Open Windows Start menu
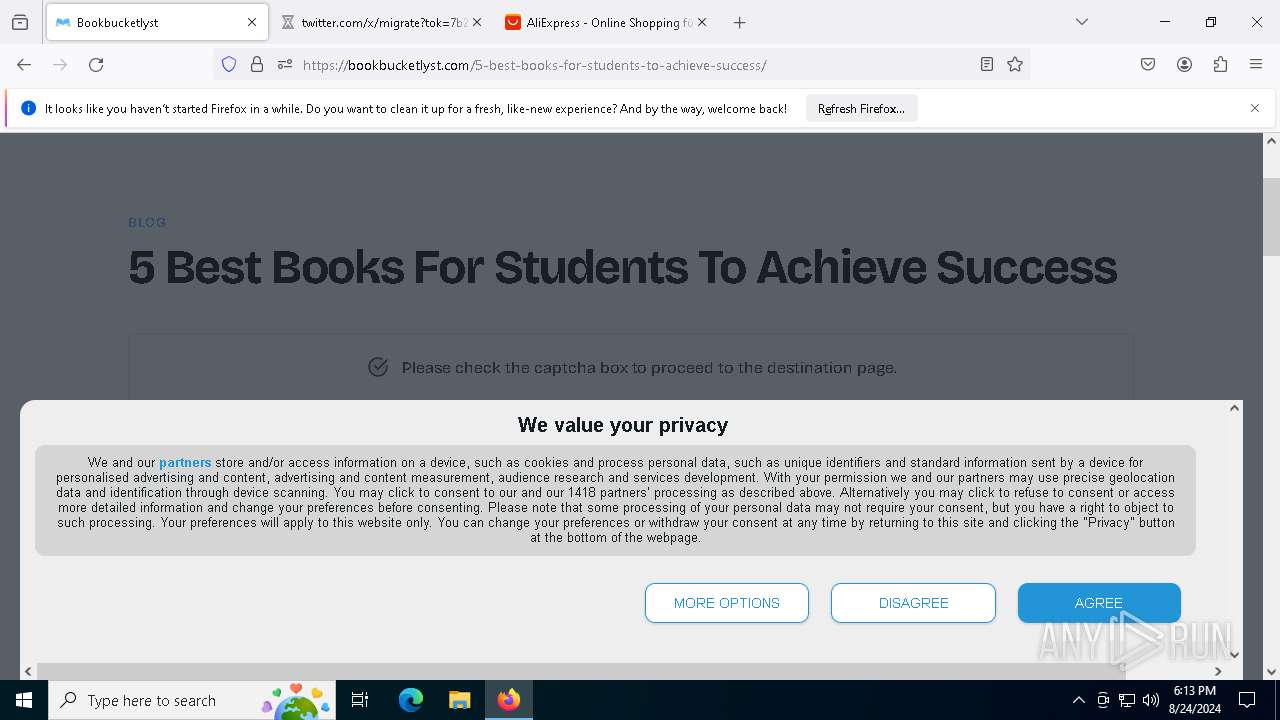The width and height of the screenshot is (1280, 720). point(24,700)
